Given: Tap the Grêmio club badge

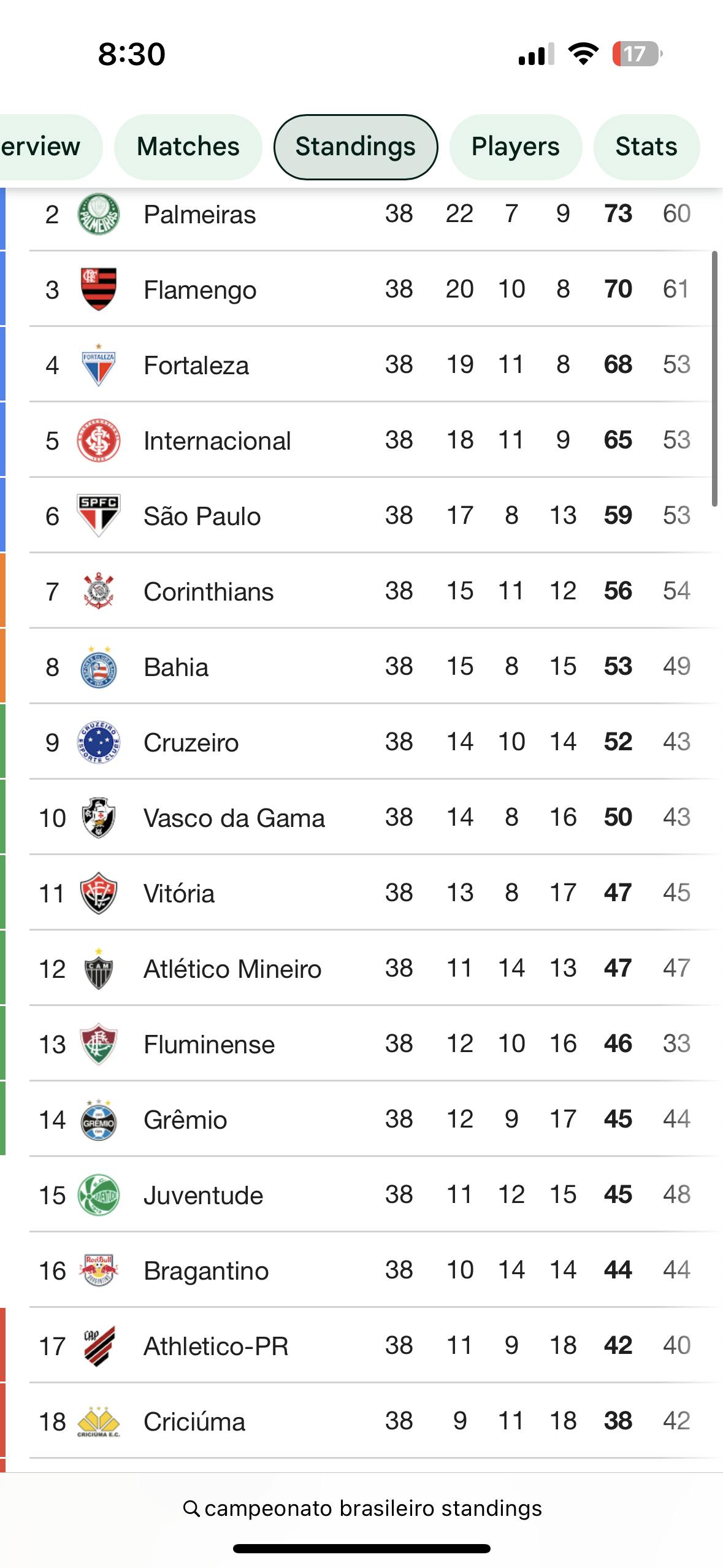Looking at the screenshot, I should 98,1120.
